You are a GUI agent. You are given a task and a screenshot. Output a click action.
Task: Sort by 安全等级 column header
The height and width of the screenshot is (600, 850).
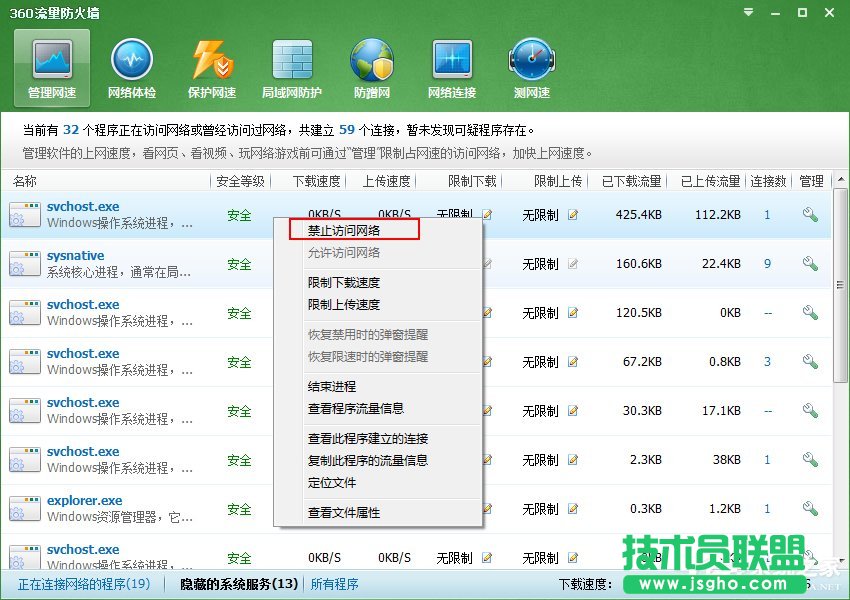click(240, 181)
